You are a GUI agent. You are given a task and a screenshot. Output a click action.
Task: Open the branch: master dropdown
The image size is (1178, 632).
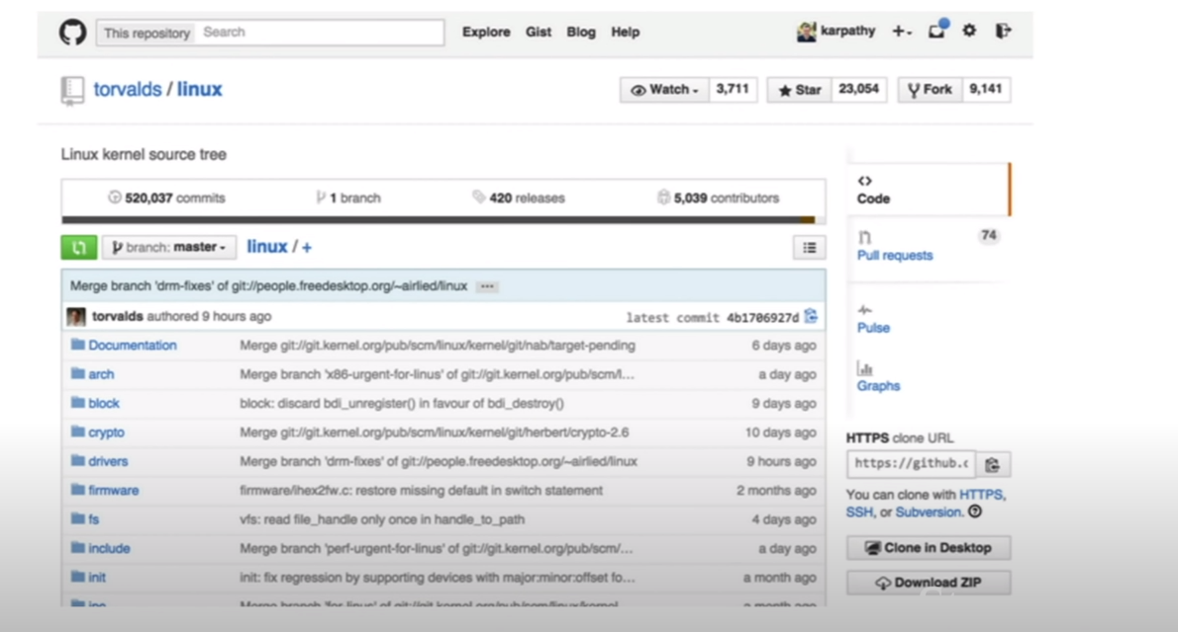click(169, 247)
